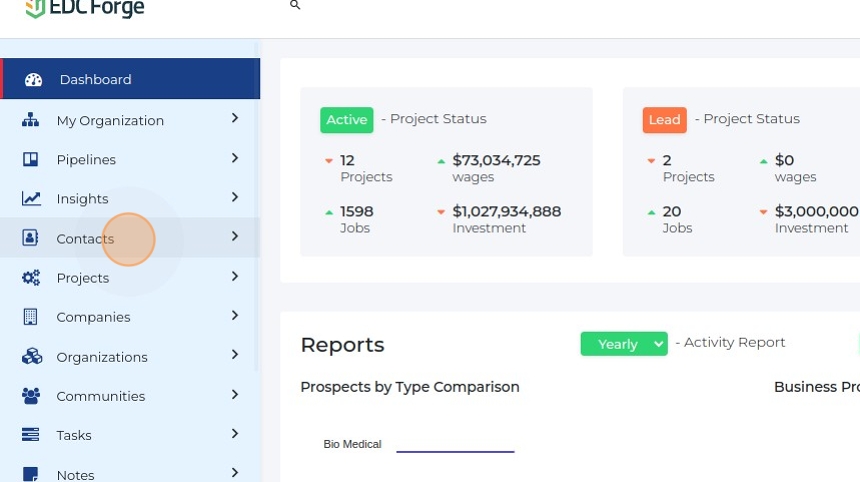Click the $0 wages value
Screen dimensions: 860x482
(x=784, y=160)
